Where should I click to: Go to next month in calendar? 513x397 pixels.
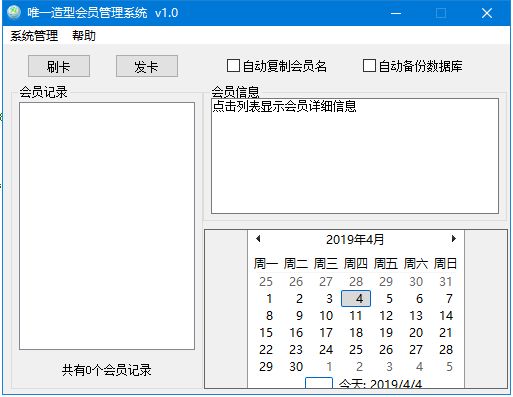tap(453, 239)
